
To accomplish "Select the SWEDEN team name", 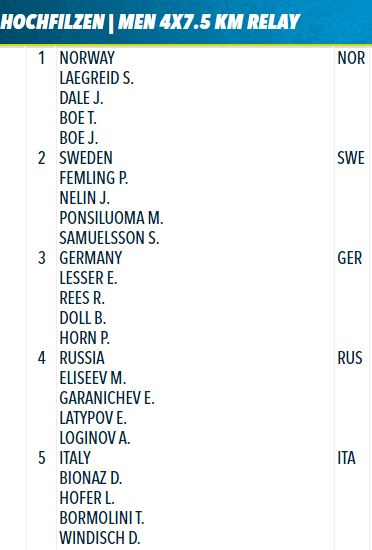I will [x=86, y=158].
